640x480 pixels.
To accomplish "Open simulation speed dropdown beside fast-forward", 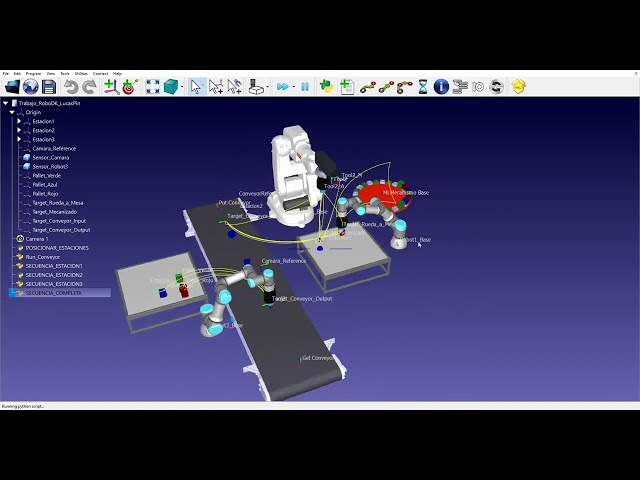I will pyautogui.click(x=294, y=87).
